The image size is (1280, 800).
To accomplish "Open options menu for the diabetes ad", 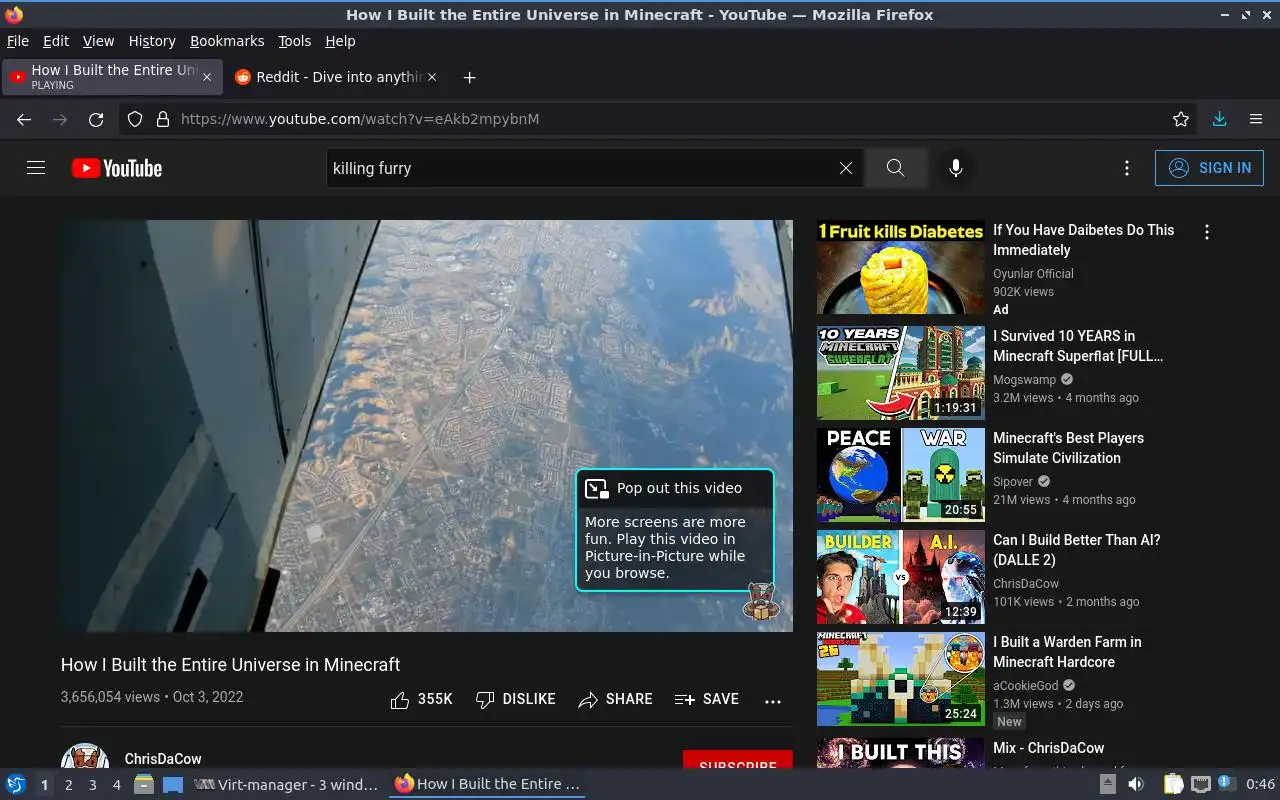I will (x=1207, y=232).
